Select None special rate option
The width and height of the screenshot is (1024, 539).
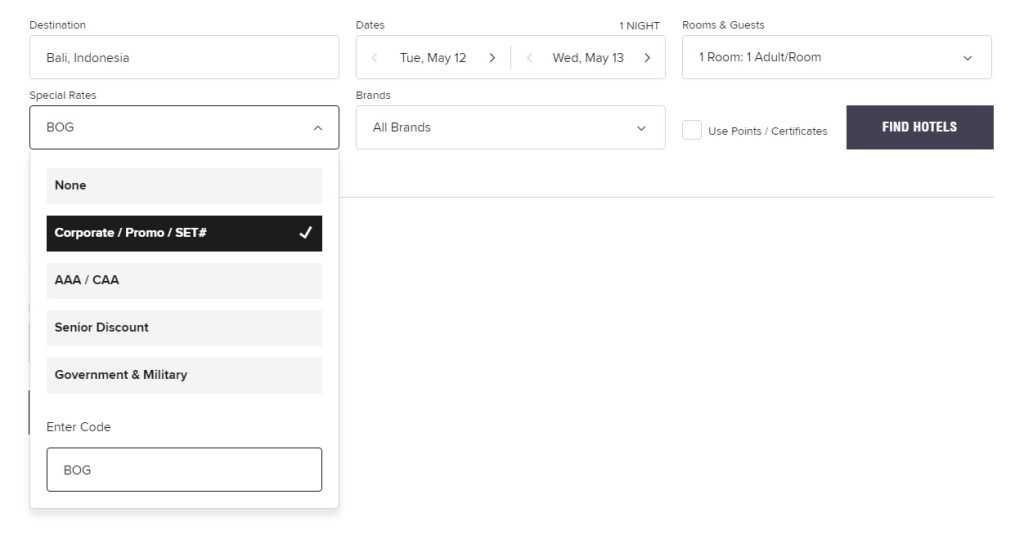[184, 186]
